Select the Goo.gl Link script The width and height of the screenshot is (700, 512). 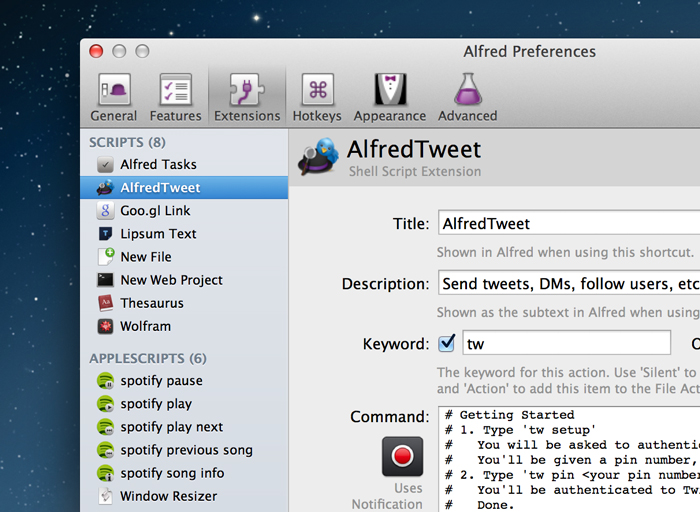tap(184, 211)
